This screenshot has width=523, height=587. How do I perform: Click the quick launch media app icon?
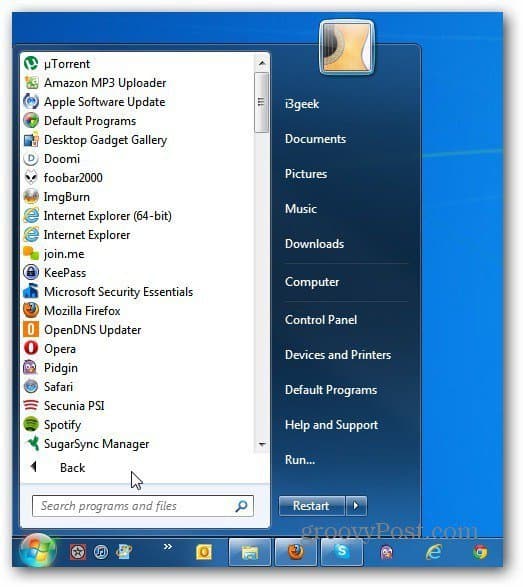tap(78, 552)
